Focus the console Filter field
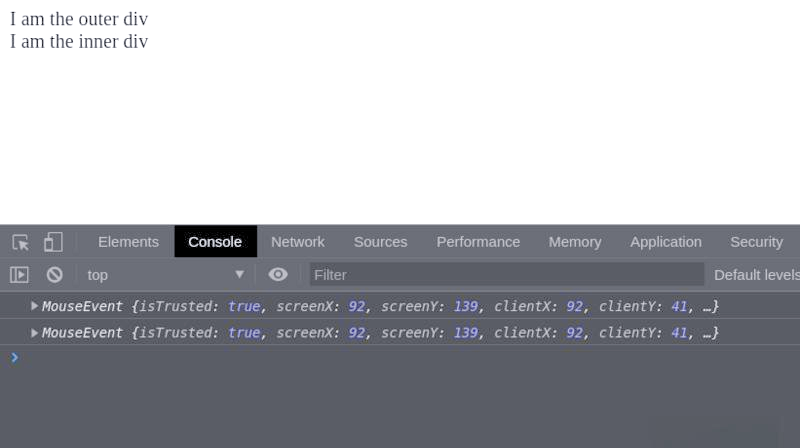800x448 pixels. point(507,275)
